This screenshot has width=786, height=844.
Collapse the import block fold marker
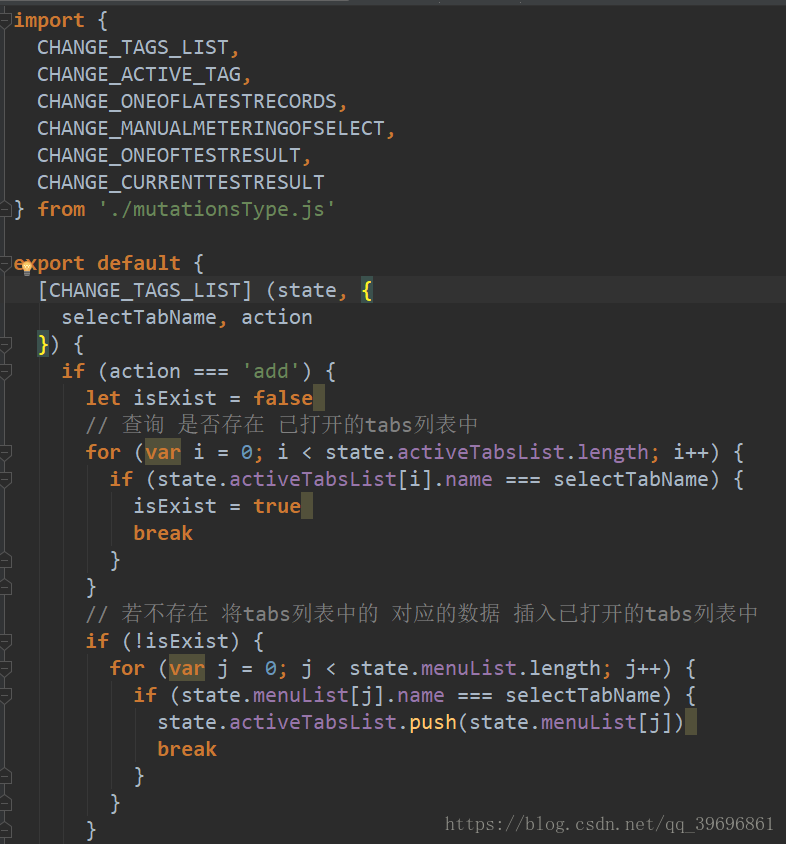tap(5, 21)
